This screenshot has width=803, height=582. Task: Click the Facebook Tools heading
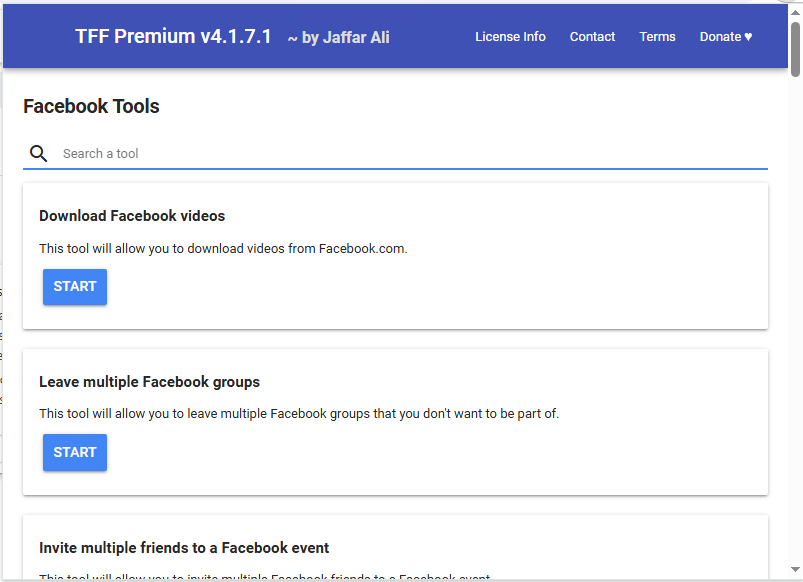point(91,106)
